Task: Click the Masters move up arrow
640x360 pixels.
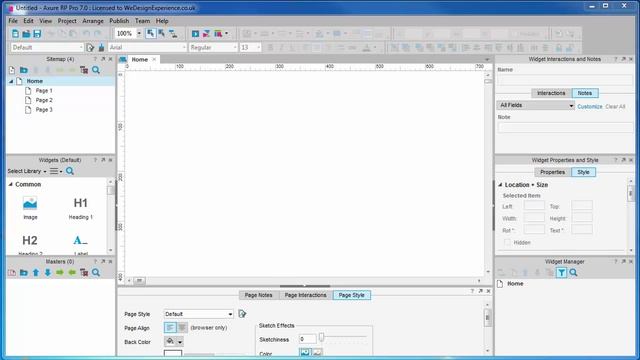Action: point(36,273)
